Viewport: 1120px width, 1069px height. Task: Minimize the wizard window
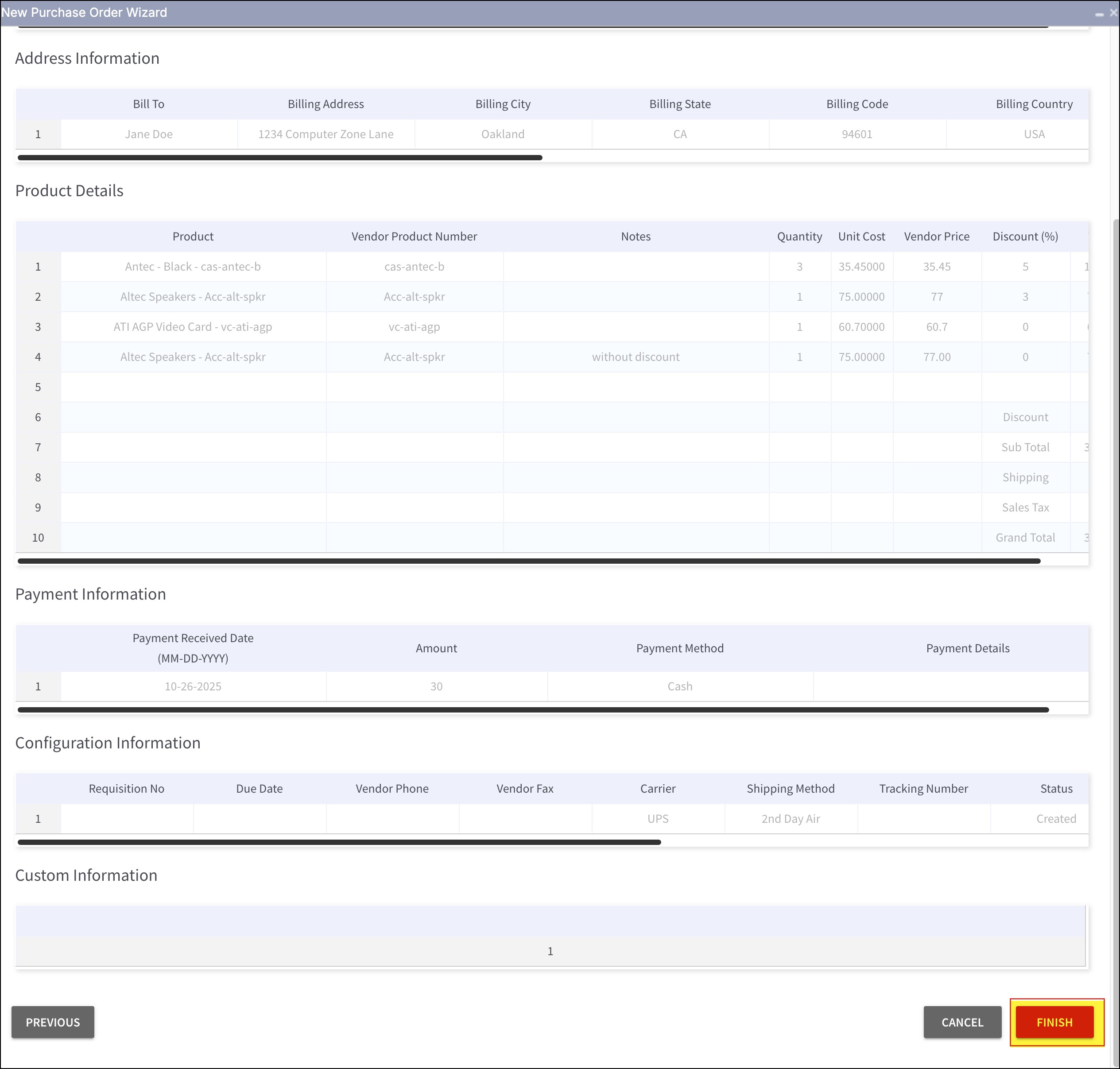click(x=1100, y=14)
